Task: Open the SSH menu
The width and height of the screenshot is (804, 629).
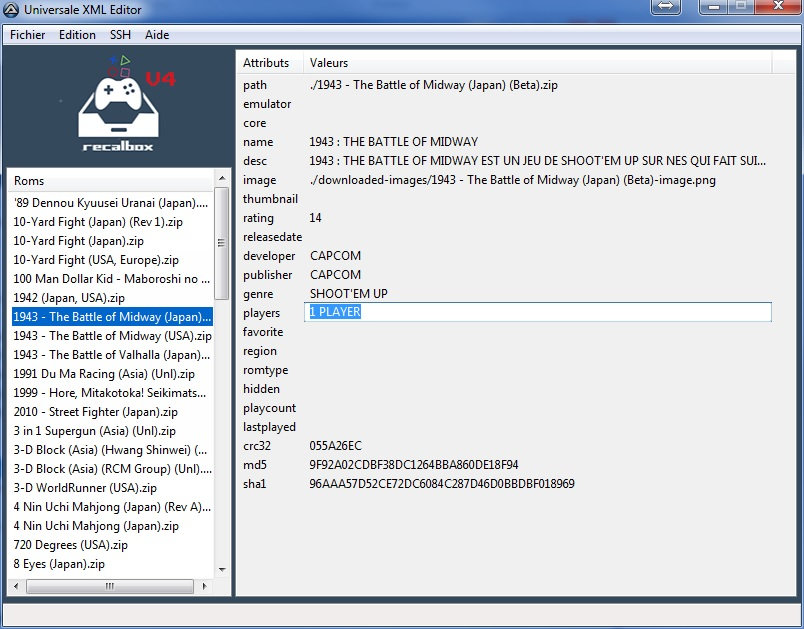Action: [120, 35]
